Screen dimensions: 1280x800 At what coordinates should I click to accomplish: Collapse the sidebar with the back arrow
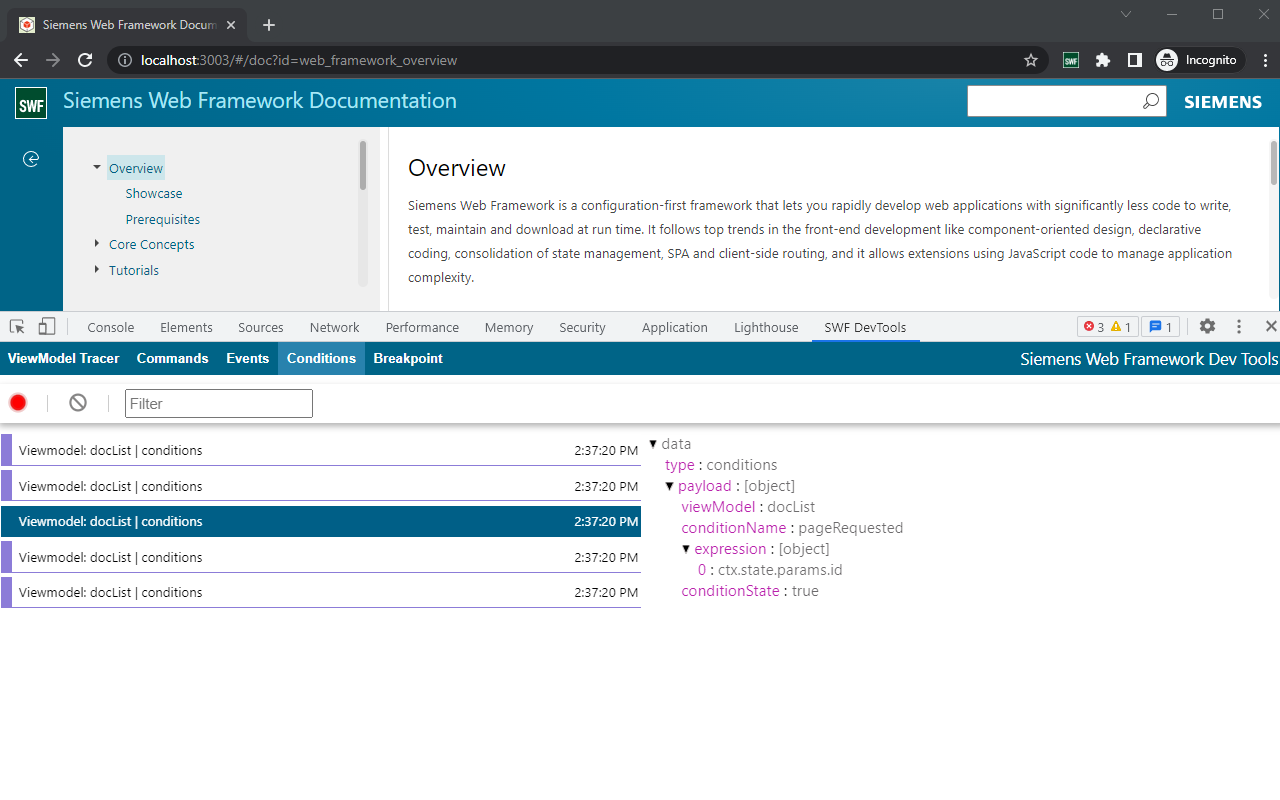click(x=31, y=159)
